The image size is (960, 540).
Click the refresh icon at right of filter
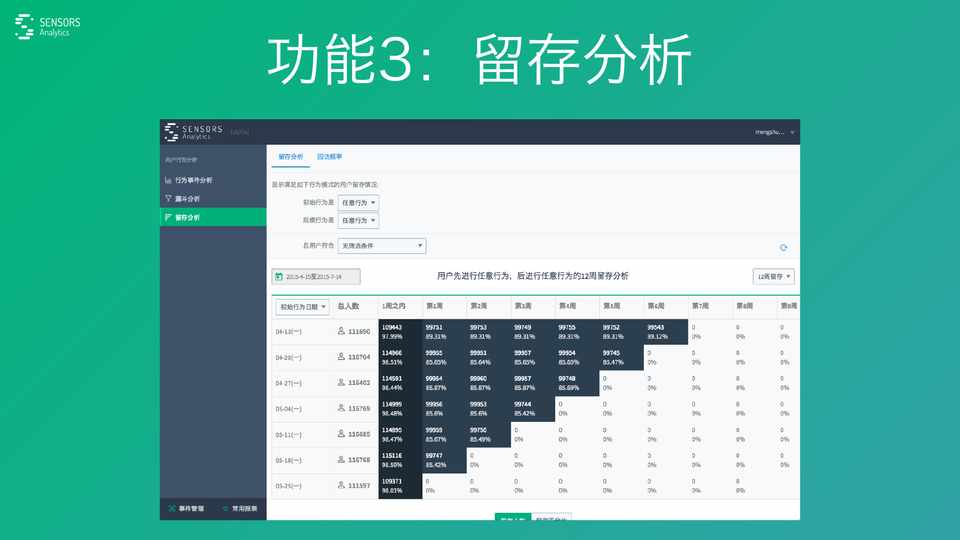783,247
